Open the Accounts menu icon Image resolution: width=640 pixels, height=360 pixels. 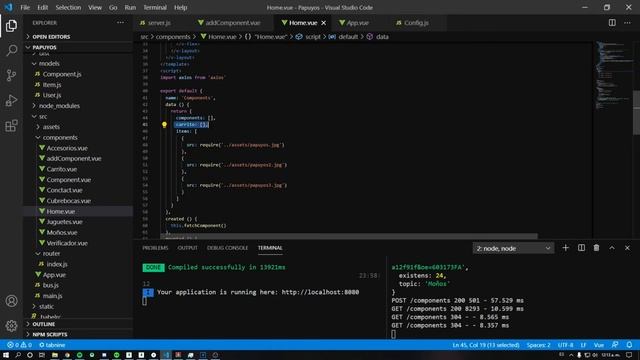click(11, 301)
